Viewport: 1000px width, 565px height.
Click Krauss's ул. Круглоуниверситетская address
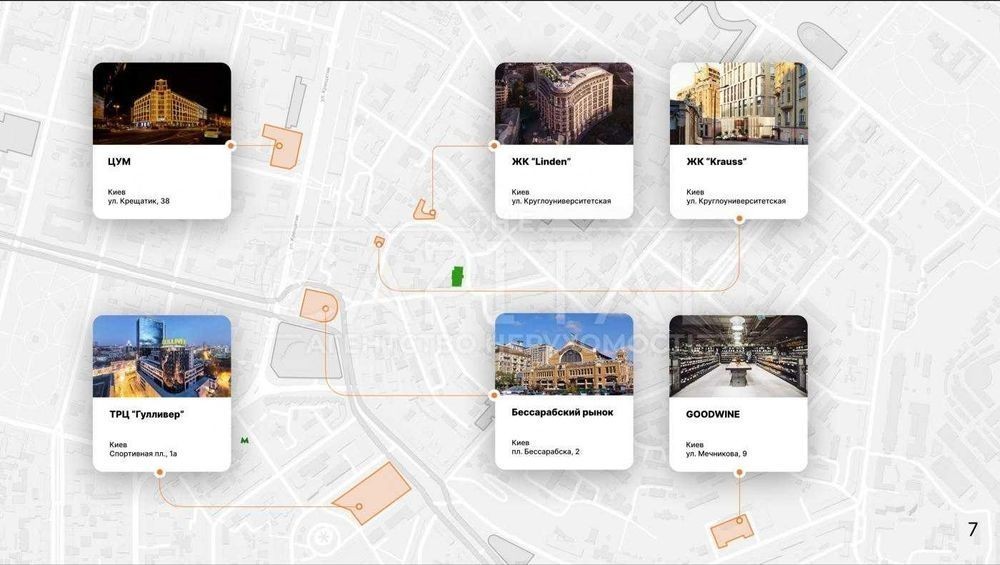pos(736,202)
